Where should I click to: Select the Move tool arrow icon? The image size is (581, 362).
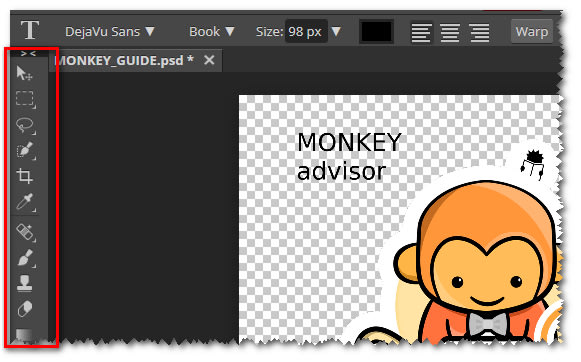(24, 73)
